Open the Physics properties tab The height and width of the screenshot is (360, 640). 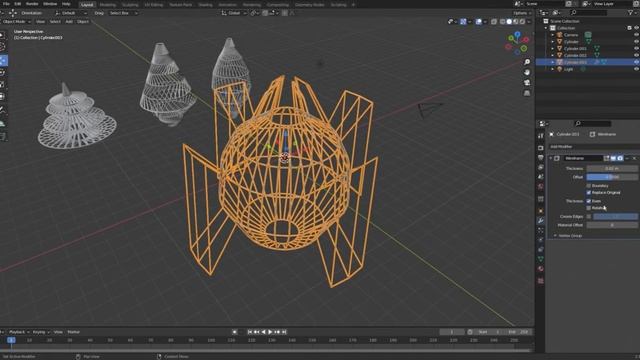(541, 240)
